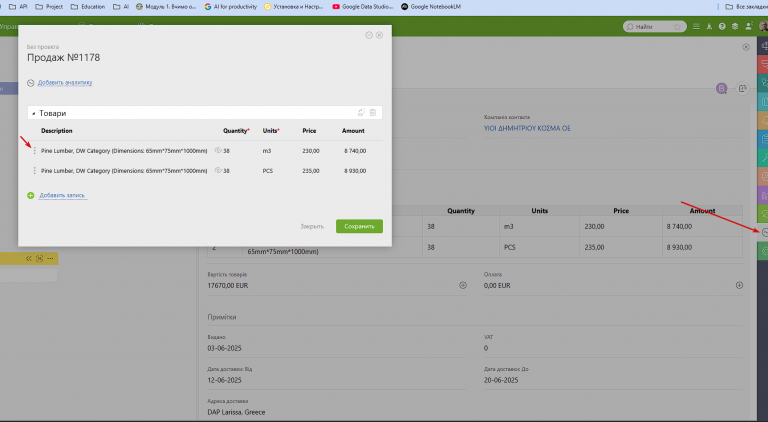The height and width of the screenshot is (422, 768).
Task: Open the three-dots menu on the yellow bar
Action: 50,258
